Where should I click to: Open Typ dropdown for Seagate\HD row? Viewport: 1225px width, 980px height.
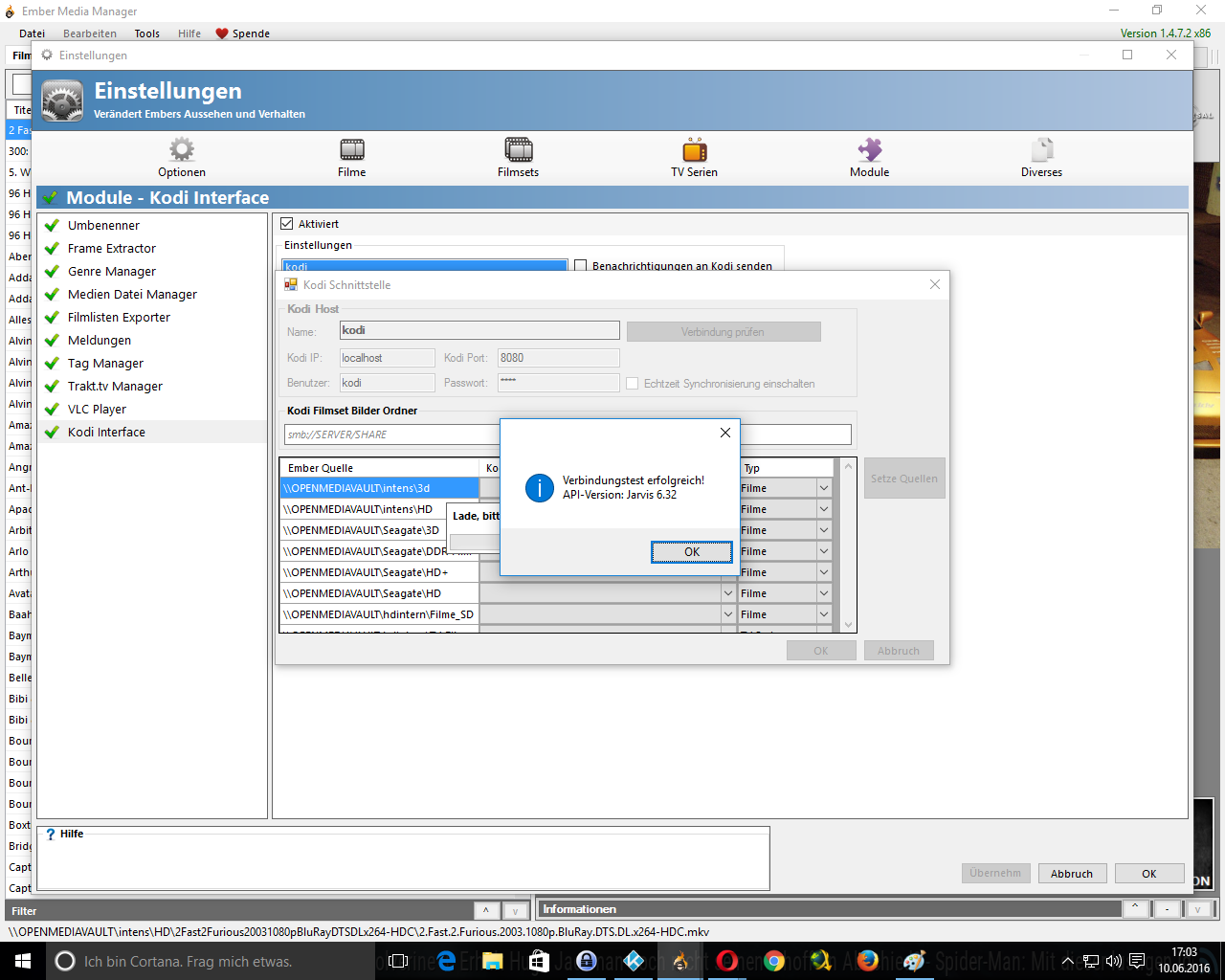823,593
